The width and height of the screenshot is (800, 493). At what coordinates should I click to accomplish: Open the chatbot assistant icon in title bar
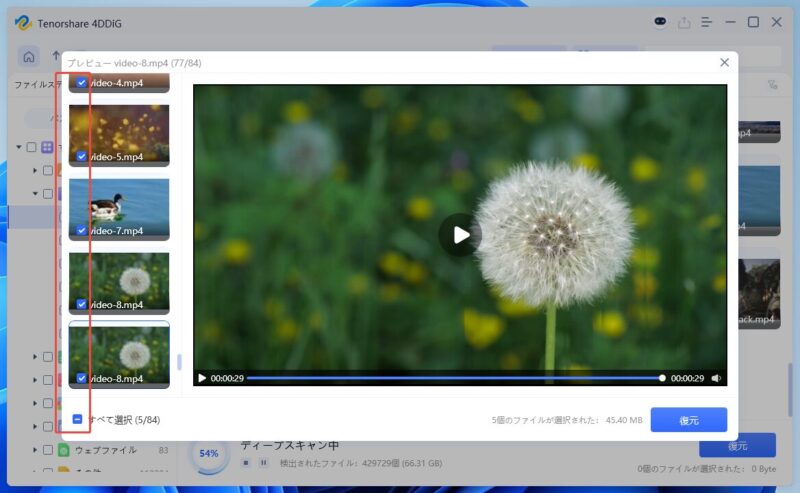pos(660,22)
